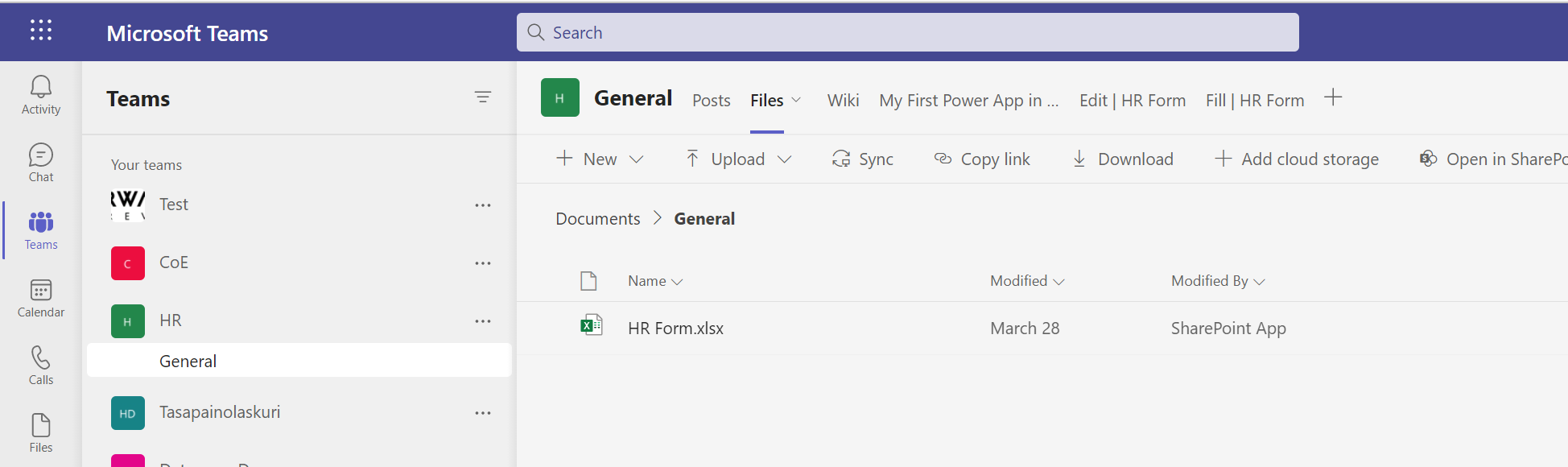The image size is (1568, 467).
Task: Click the Sync button
Action: (863, 159)
